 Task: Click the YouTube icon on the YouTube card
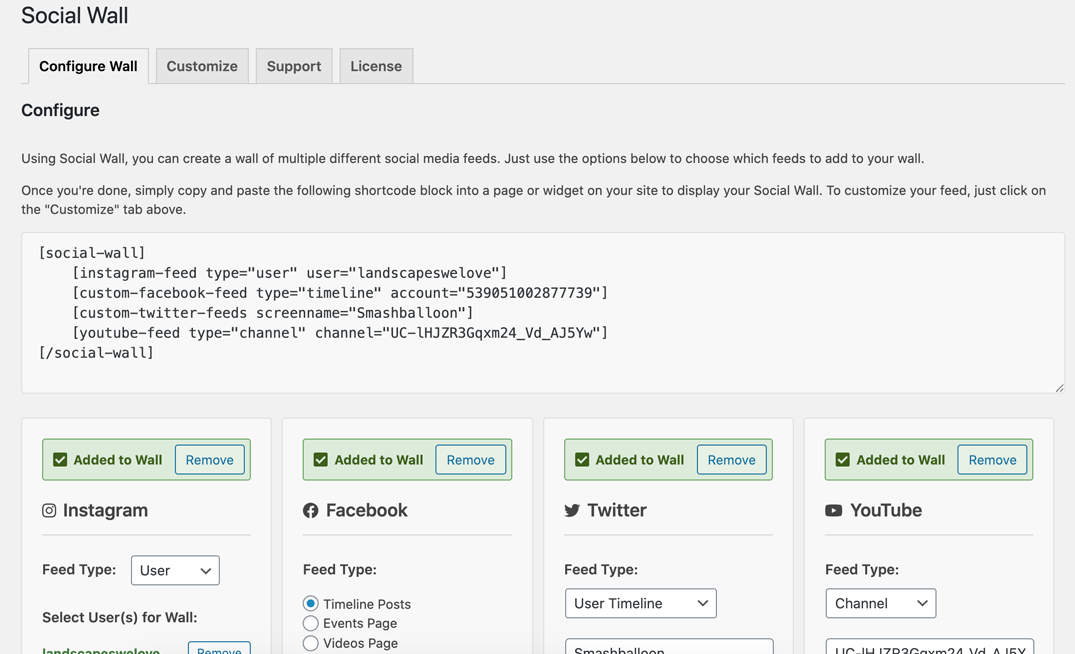point(835,510)
